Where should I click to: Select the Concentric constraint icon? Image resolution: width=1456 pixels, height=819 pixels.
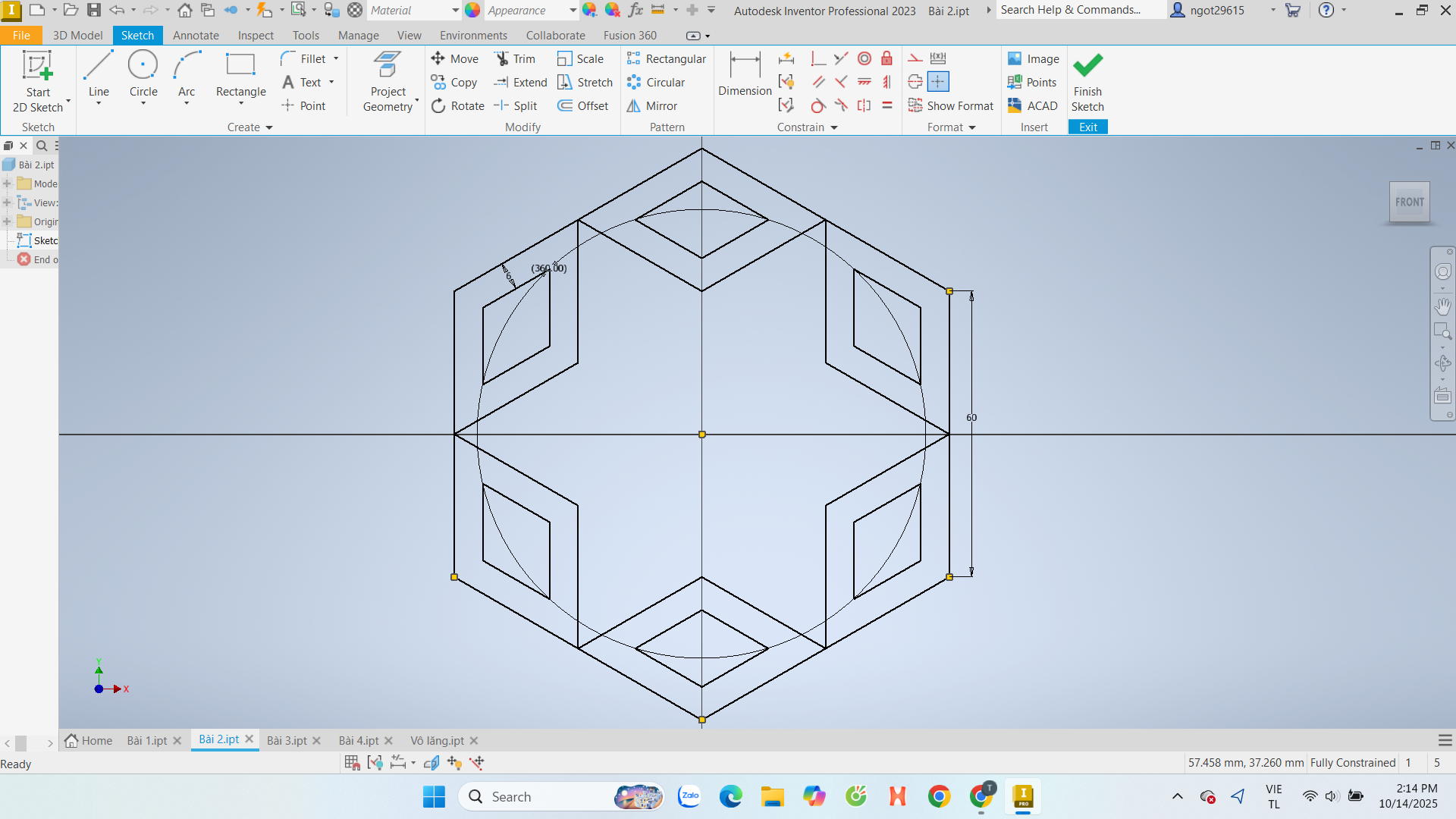point(864,59)
